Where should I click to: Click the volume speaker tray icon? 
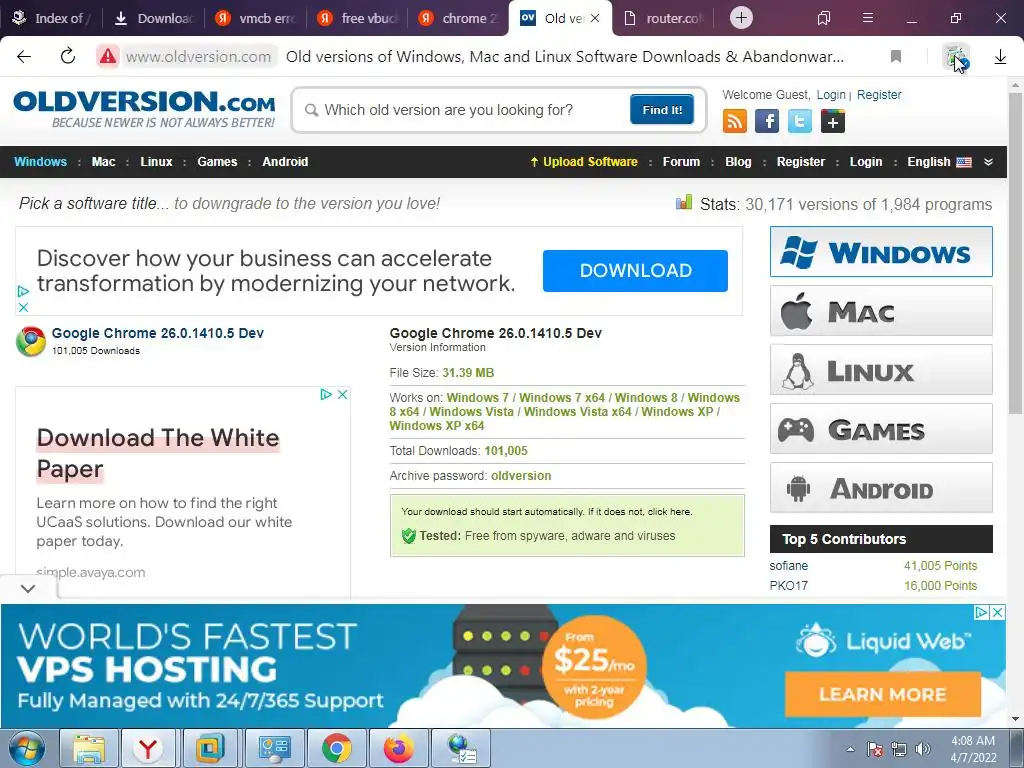tap(923, 749)
